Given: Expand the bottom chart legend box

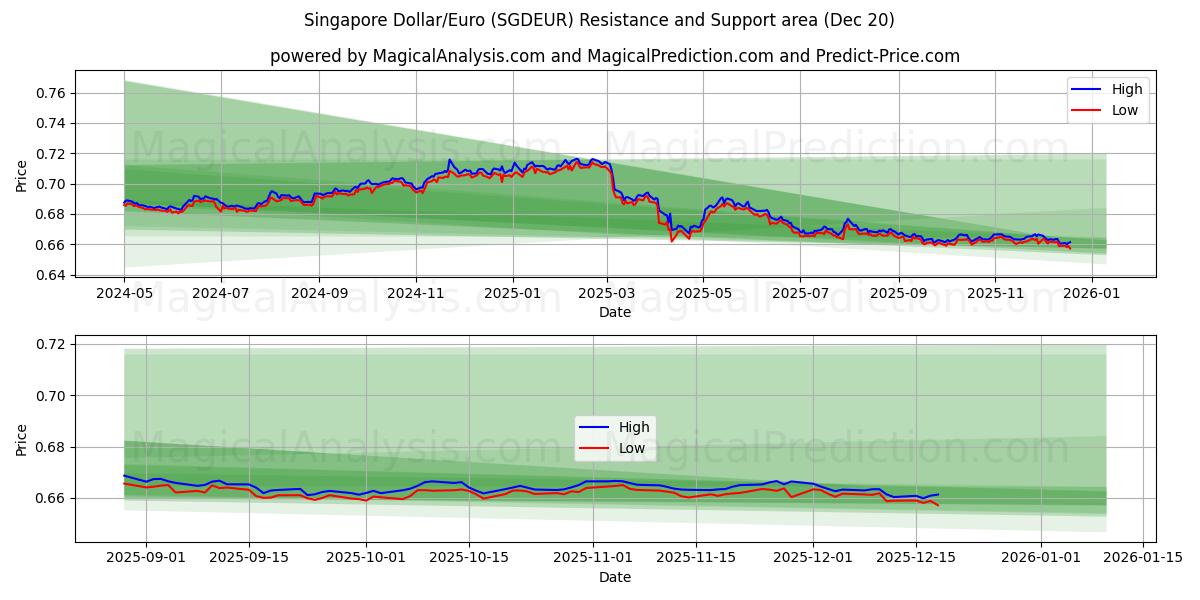Looking at the screenshot, I should pos(614,437).
